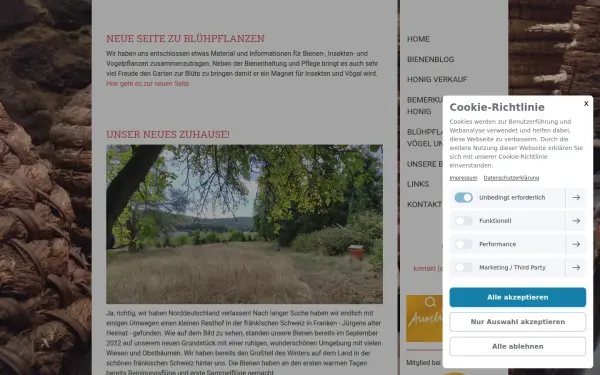The image size is (600, 375).
Task: Go to HOME in the navigation menu
Action: pyautogui.click(x=418, y=39)
